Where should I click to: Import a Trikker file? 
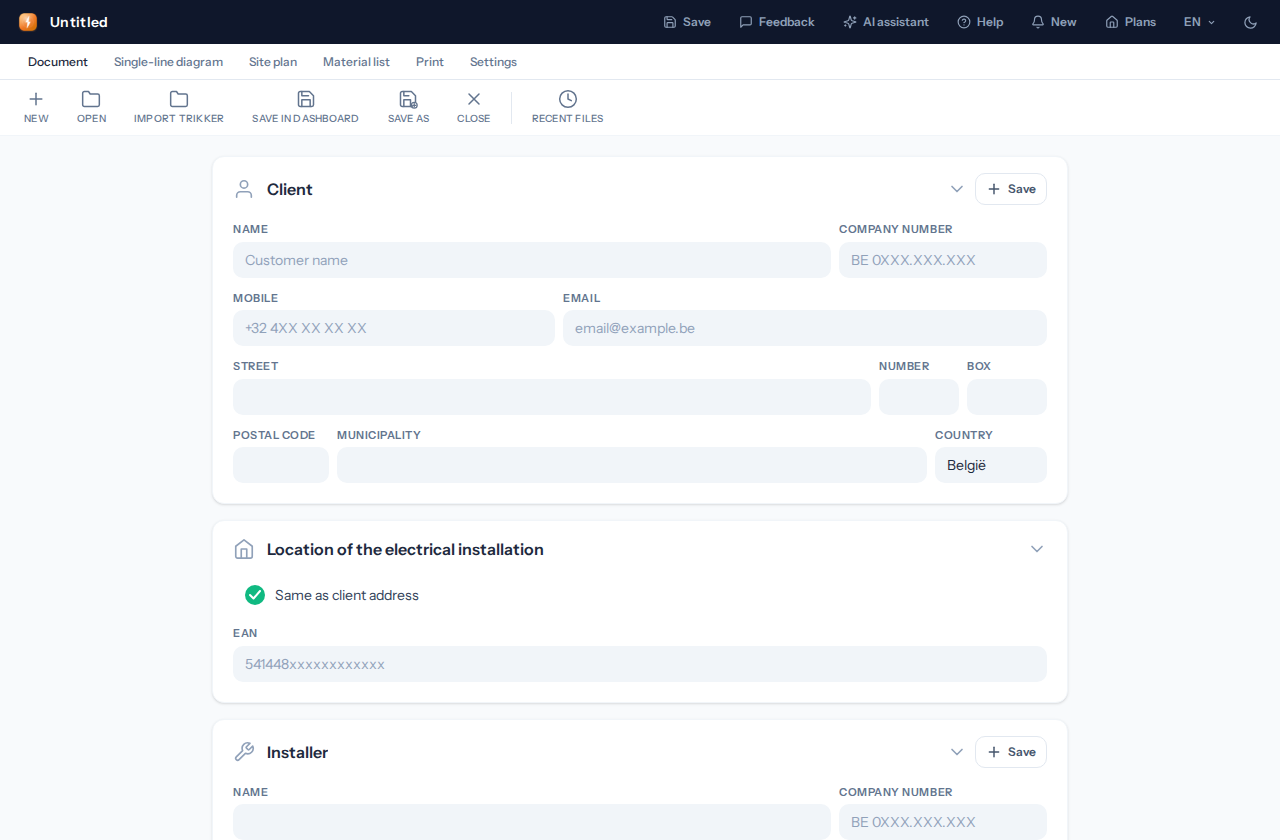[x=179, y=106]
